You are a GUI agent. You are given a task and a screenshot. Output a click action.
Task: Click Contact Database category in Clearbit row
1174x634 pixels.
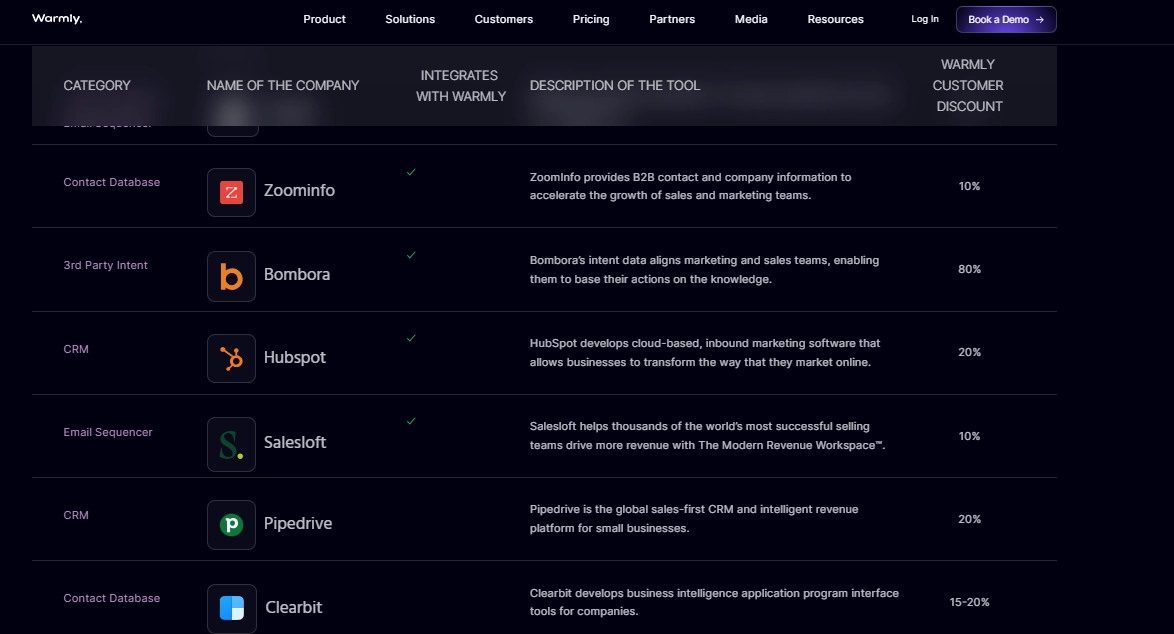click(112, 598)
